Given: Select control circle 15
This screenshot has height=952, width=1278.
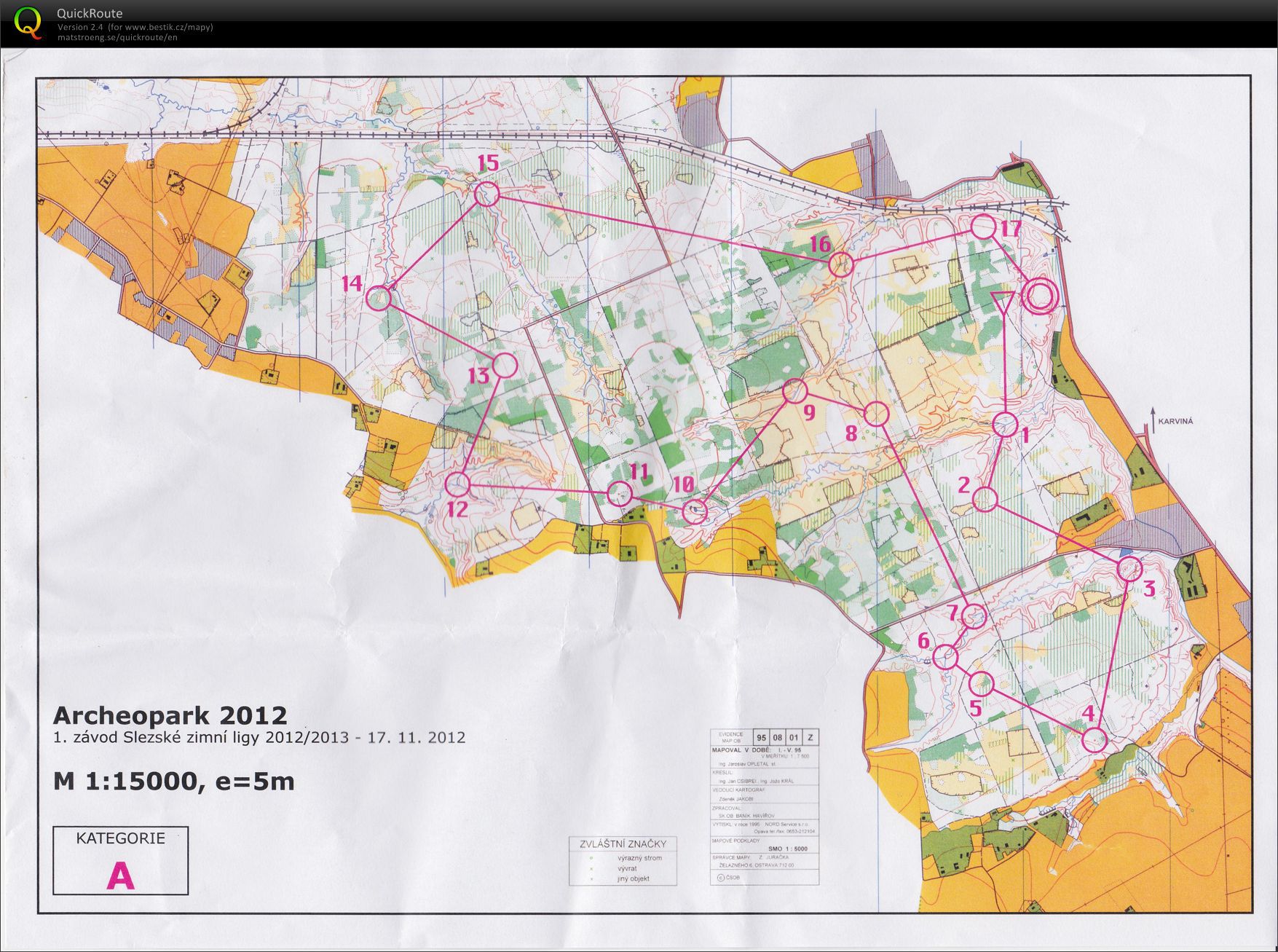Looking at the screenshot, I should pos(486,194).
